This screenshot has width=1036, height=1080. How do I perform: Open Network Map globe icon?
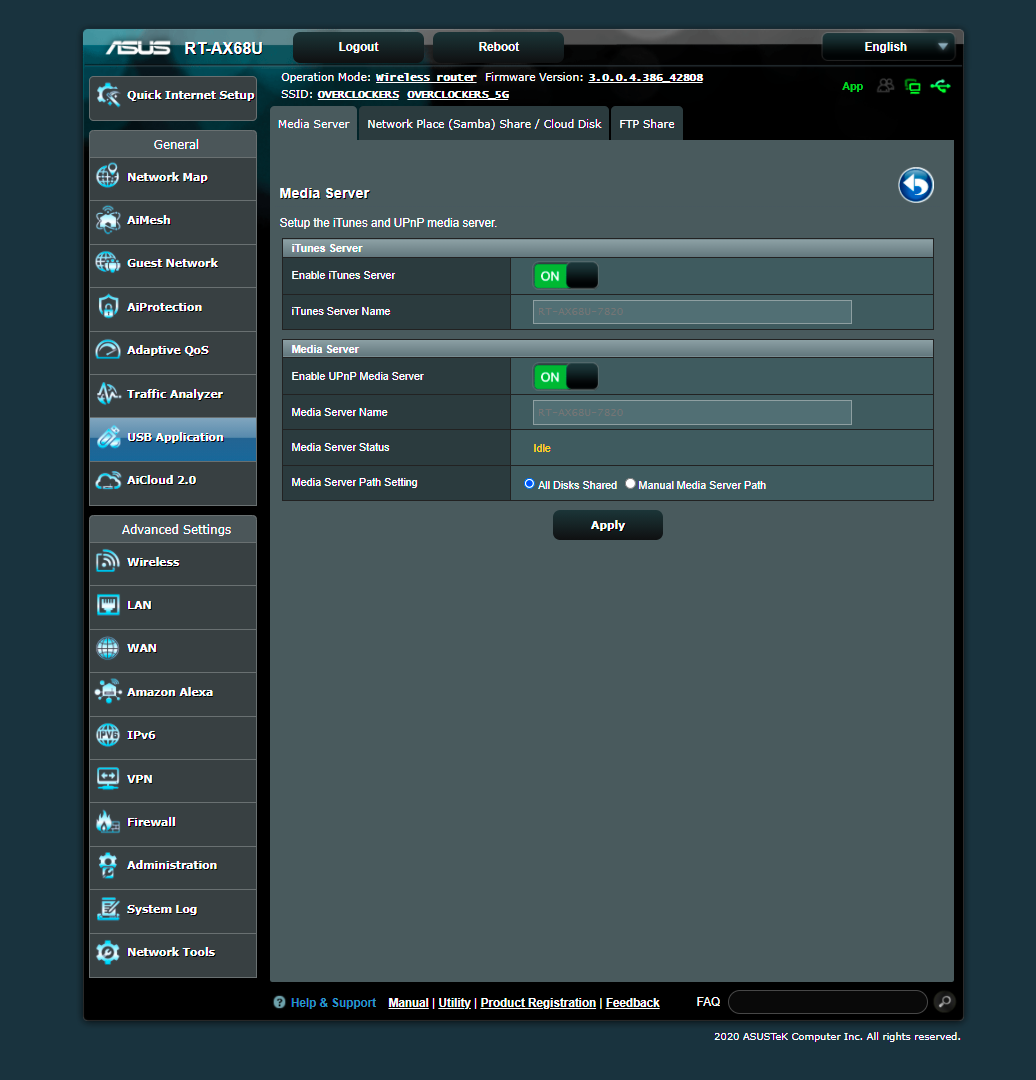pyautogui.click(x=107, y=176)
